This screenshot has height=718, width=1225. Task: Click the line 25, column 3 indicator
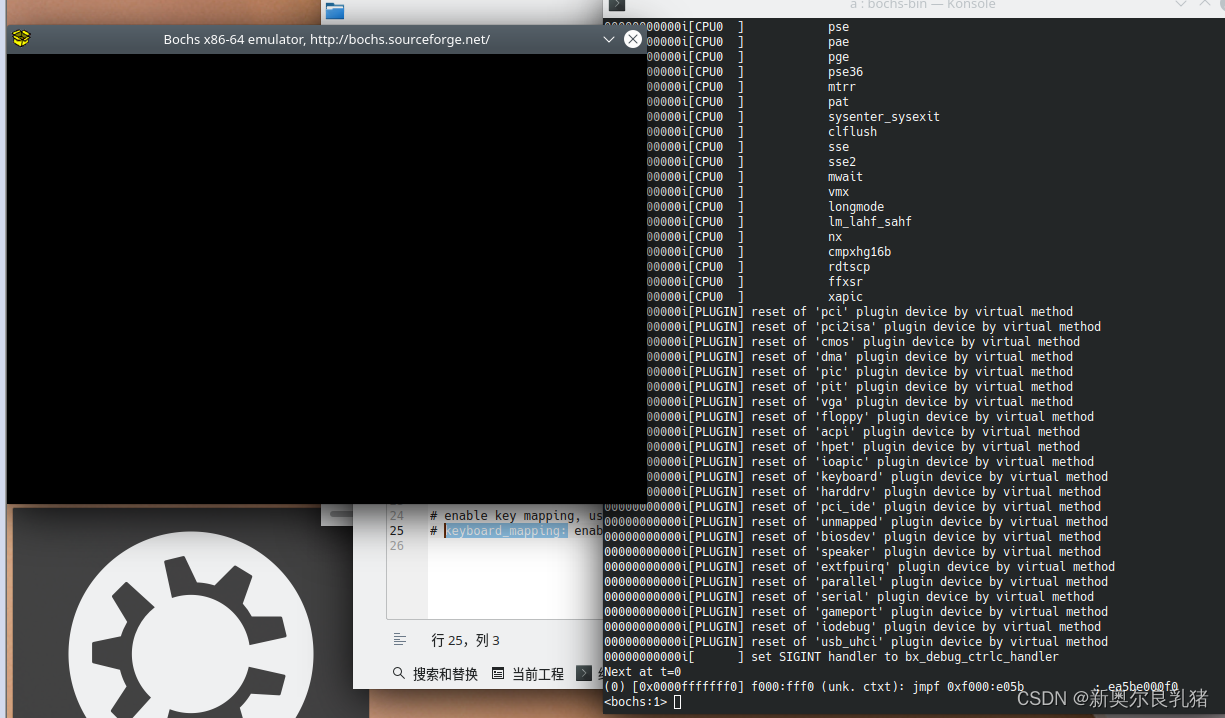465,640
